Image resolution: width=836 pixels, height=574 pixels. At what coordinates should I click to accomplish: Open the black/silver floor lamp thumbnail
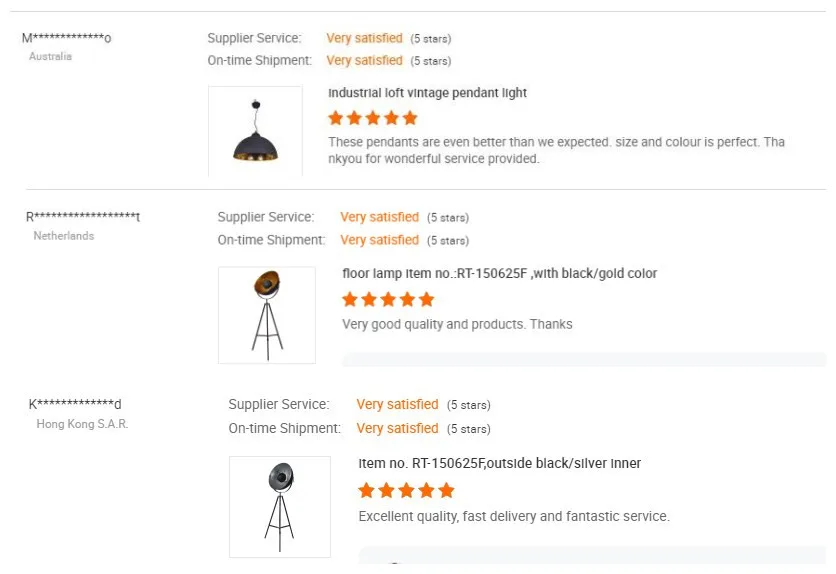(x=279, y=506)
